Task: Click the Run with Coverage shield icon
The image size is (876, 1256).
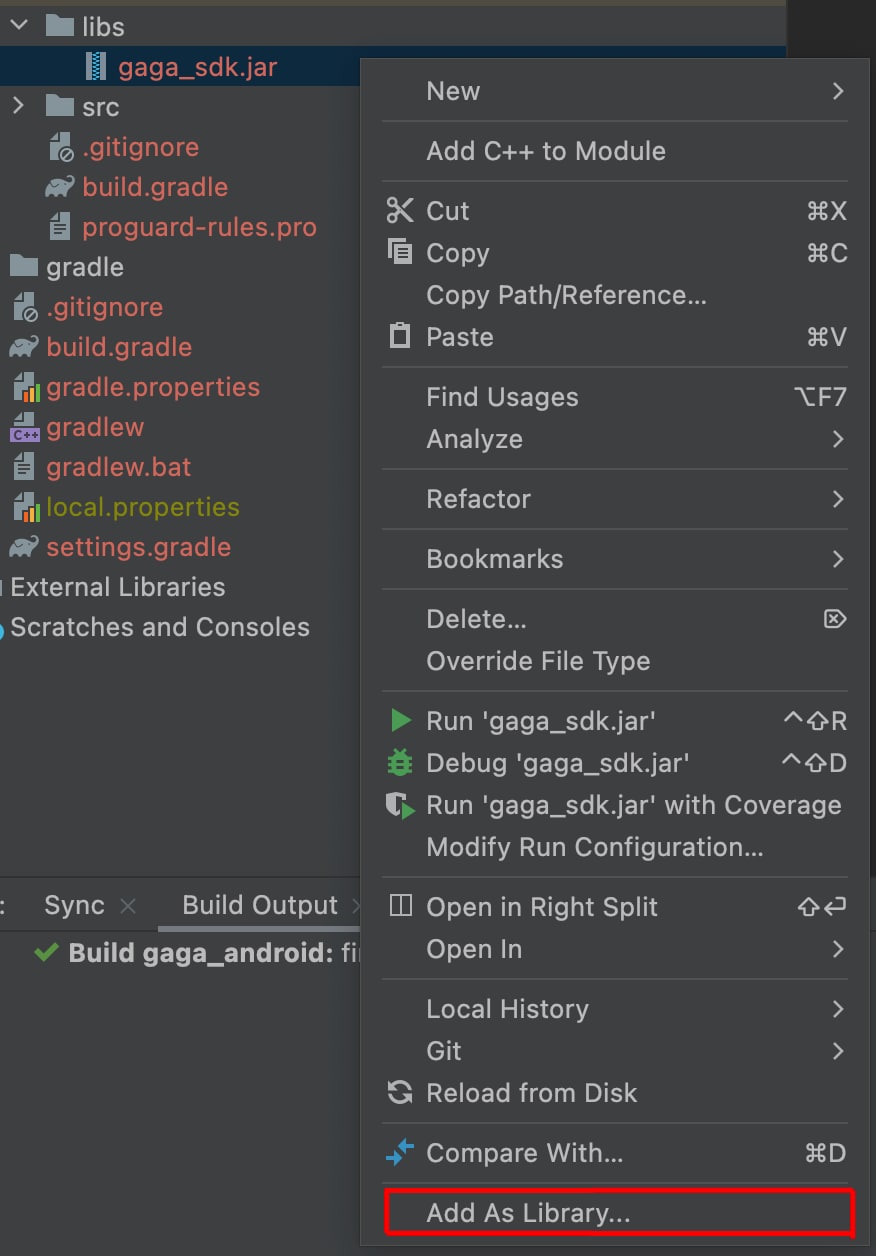Action: (400, 806)
